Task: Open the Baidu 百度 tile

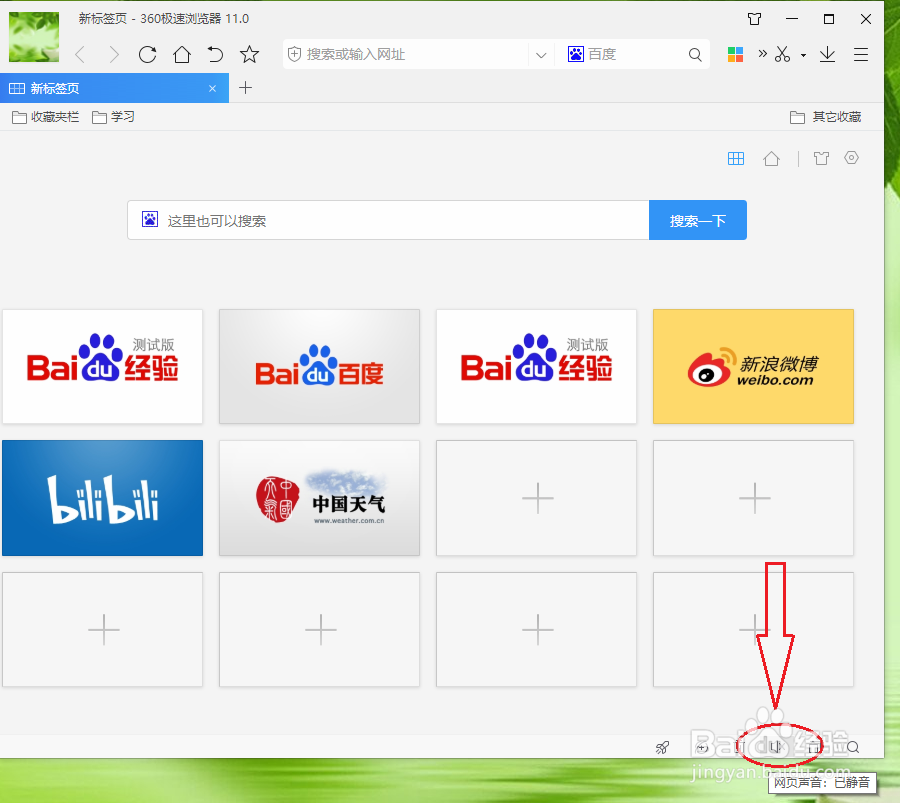Action: click(319, 366)
